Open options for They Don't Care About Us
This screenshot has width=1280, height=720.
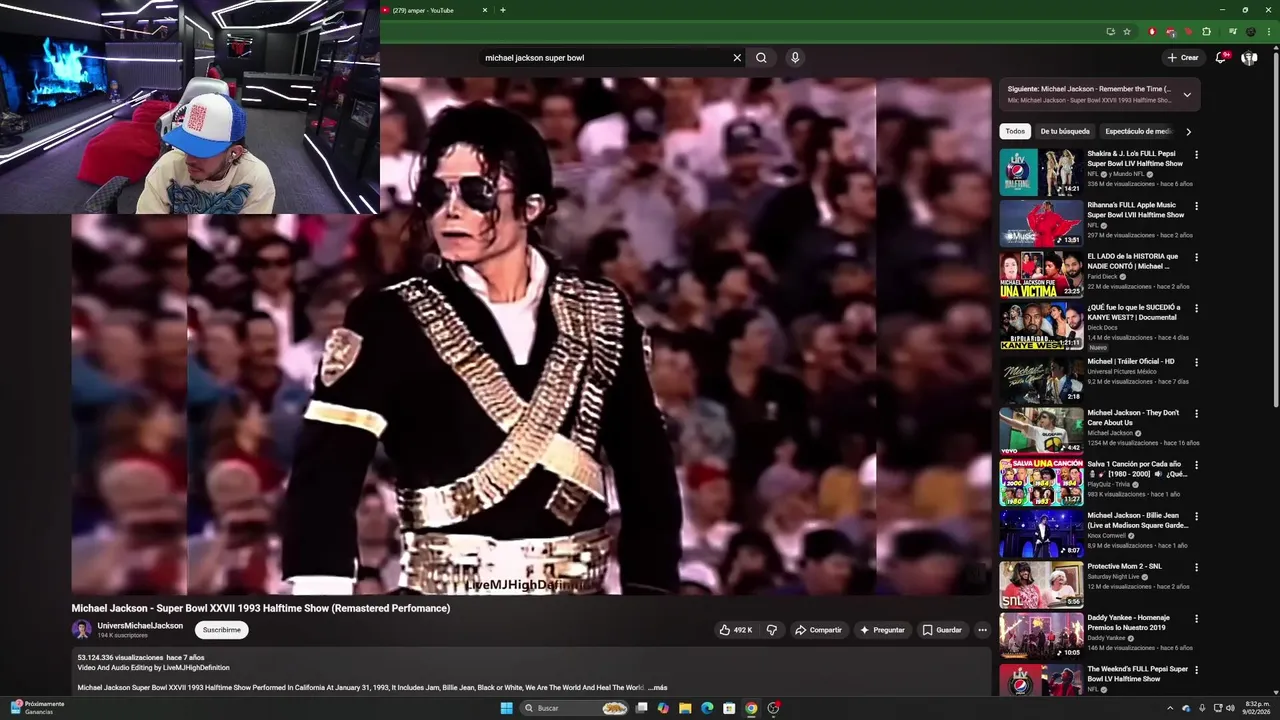click(x=1196, y=413)
